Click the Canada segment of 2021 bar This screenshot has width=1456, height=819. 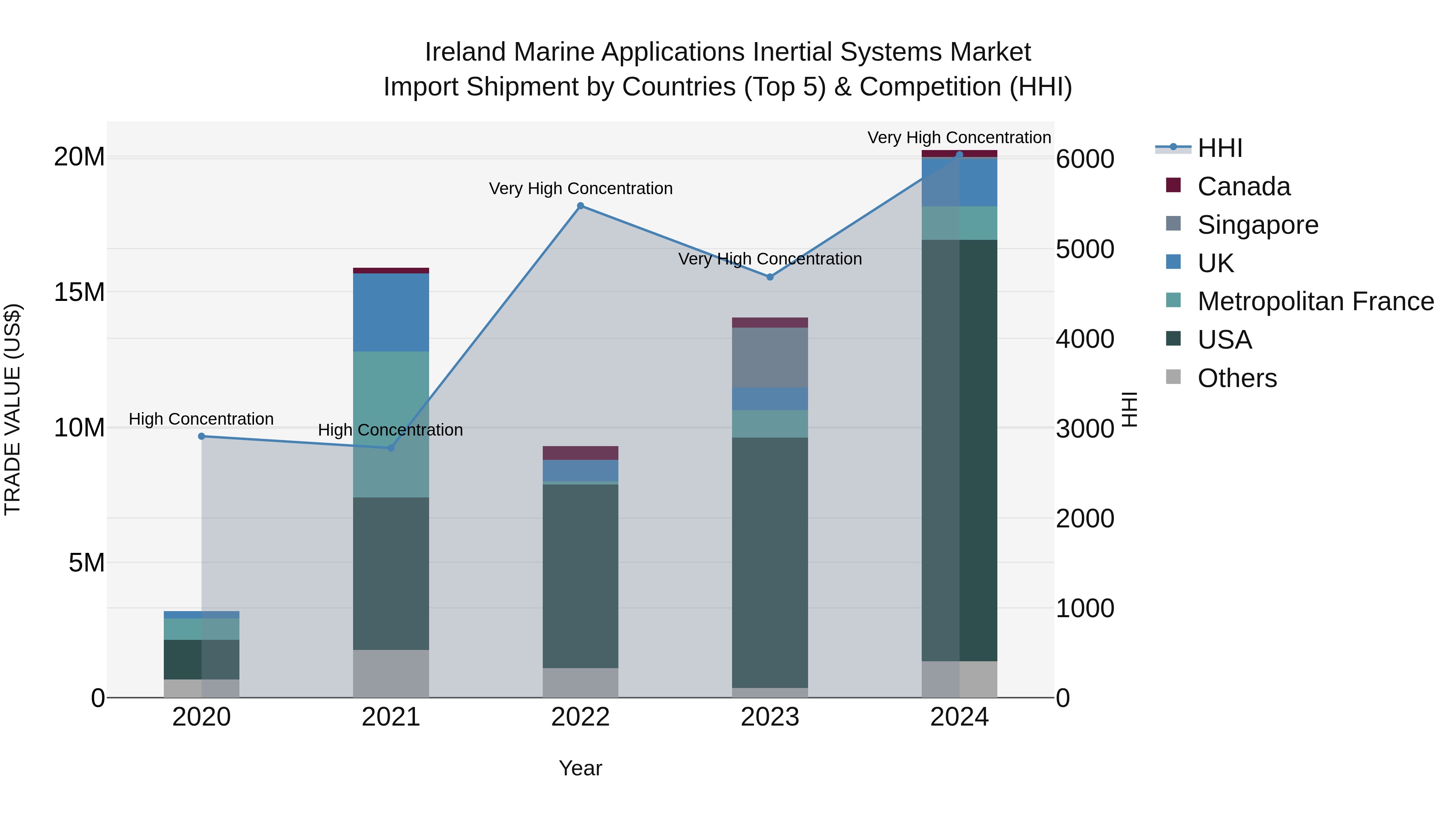[x=391, y=271]
